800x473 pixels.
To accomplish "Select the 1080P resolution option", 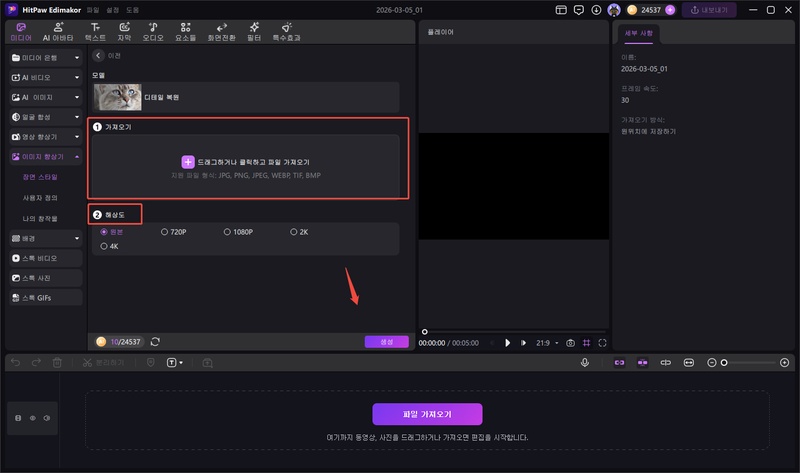I will 227,232.
